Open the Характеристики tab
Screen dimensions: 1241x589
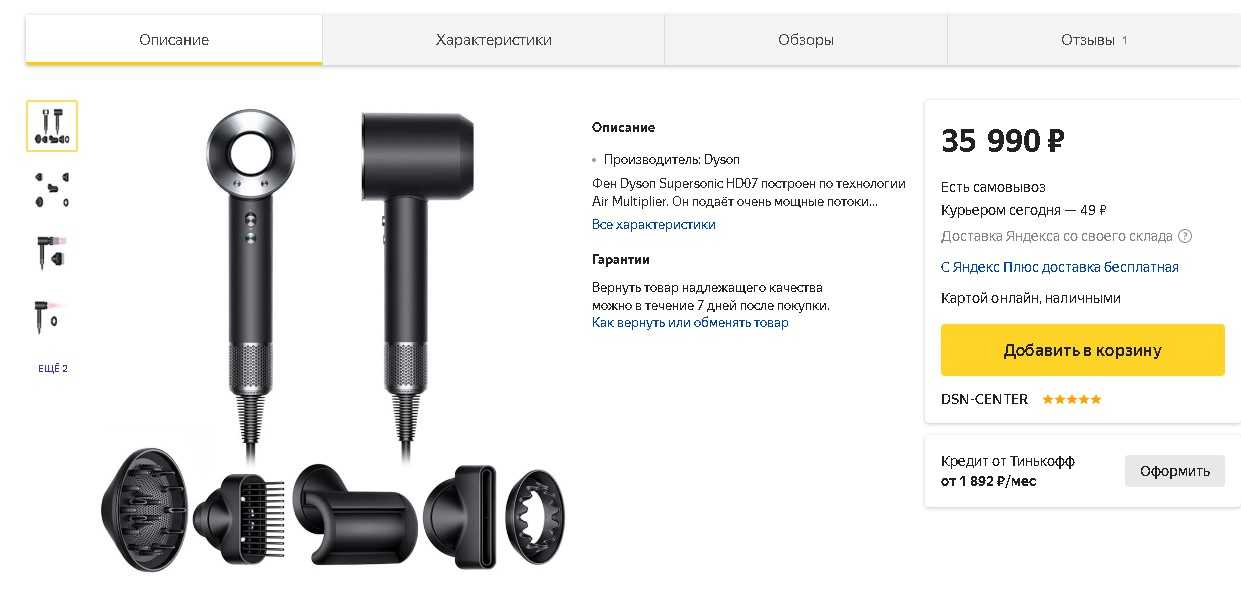[494, 40]
